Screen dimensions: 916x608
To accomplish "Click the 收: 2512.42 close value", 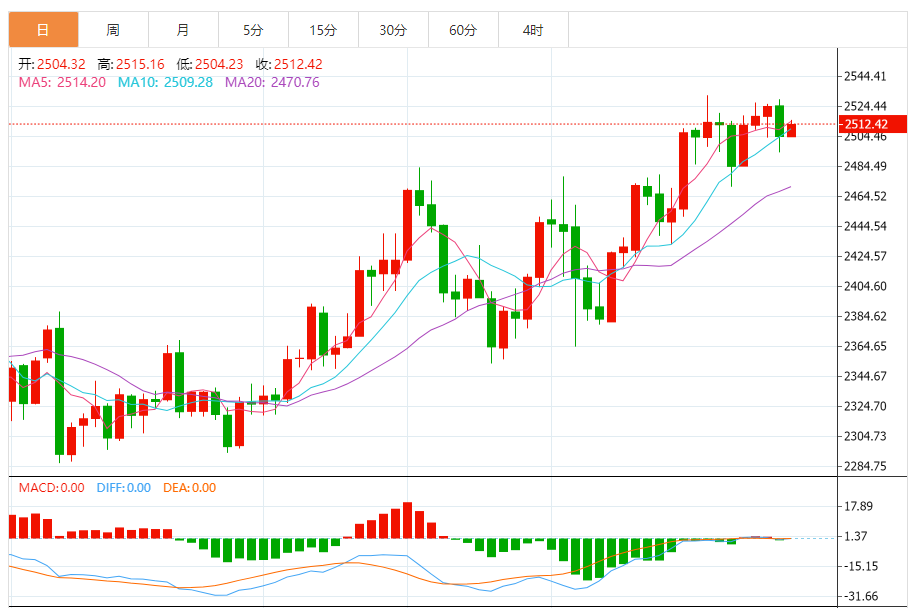I will click(289, 64).
